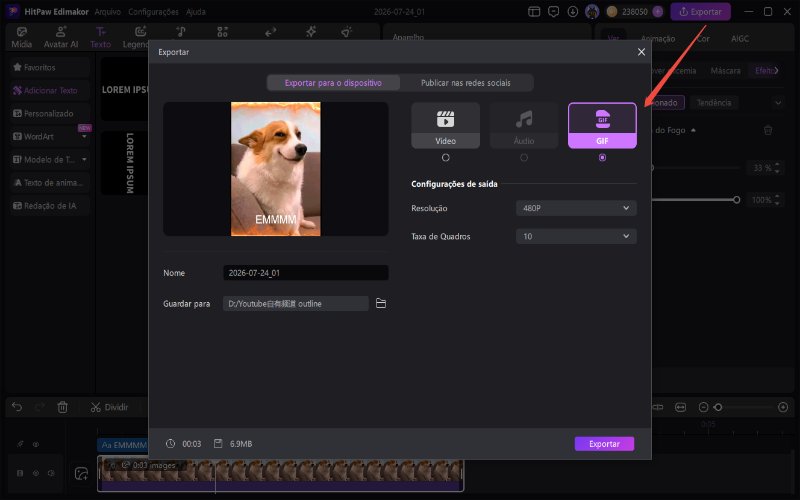Viewport: 800px width, 500px height.
Task: Toggle eye visibility of text track
Action: pos(36,444)
